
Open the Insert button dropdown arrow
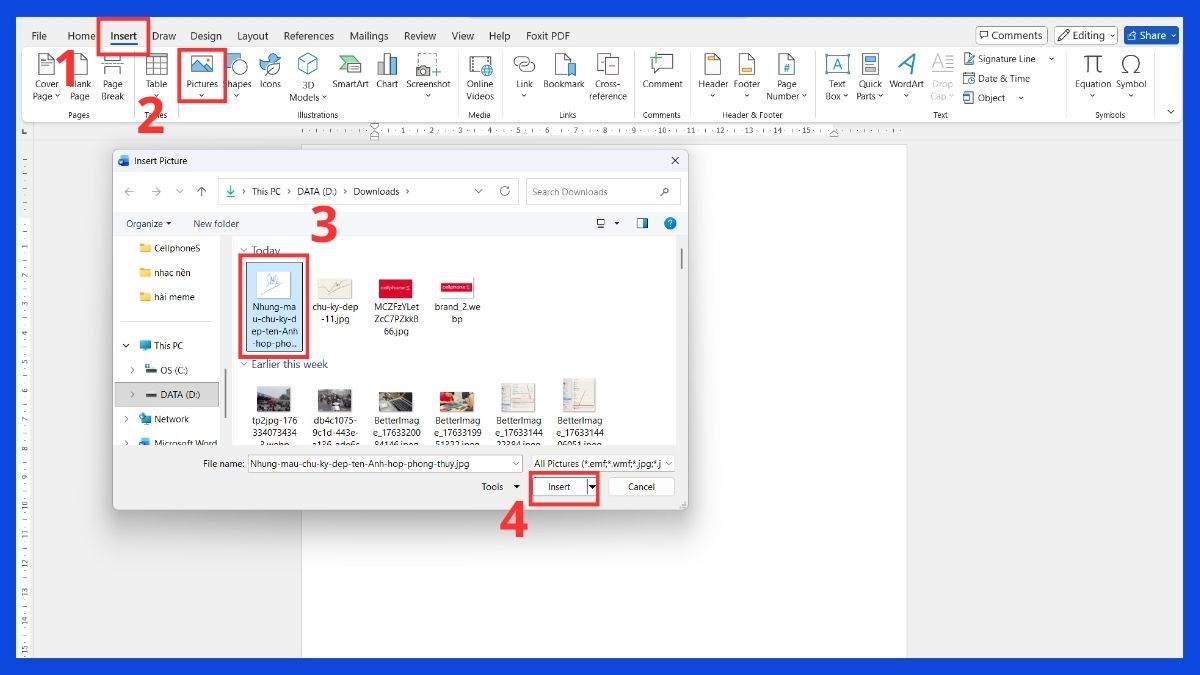(591, 487)
